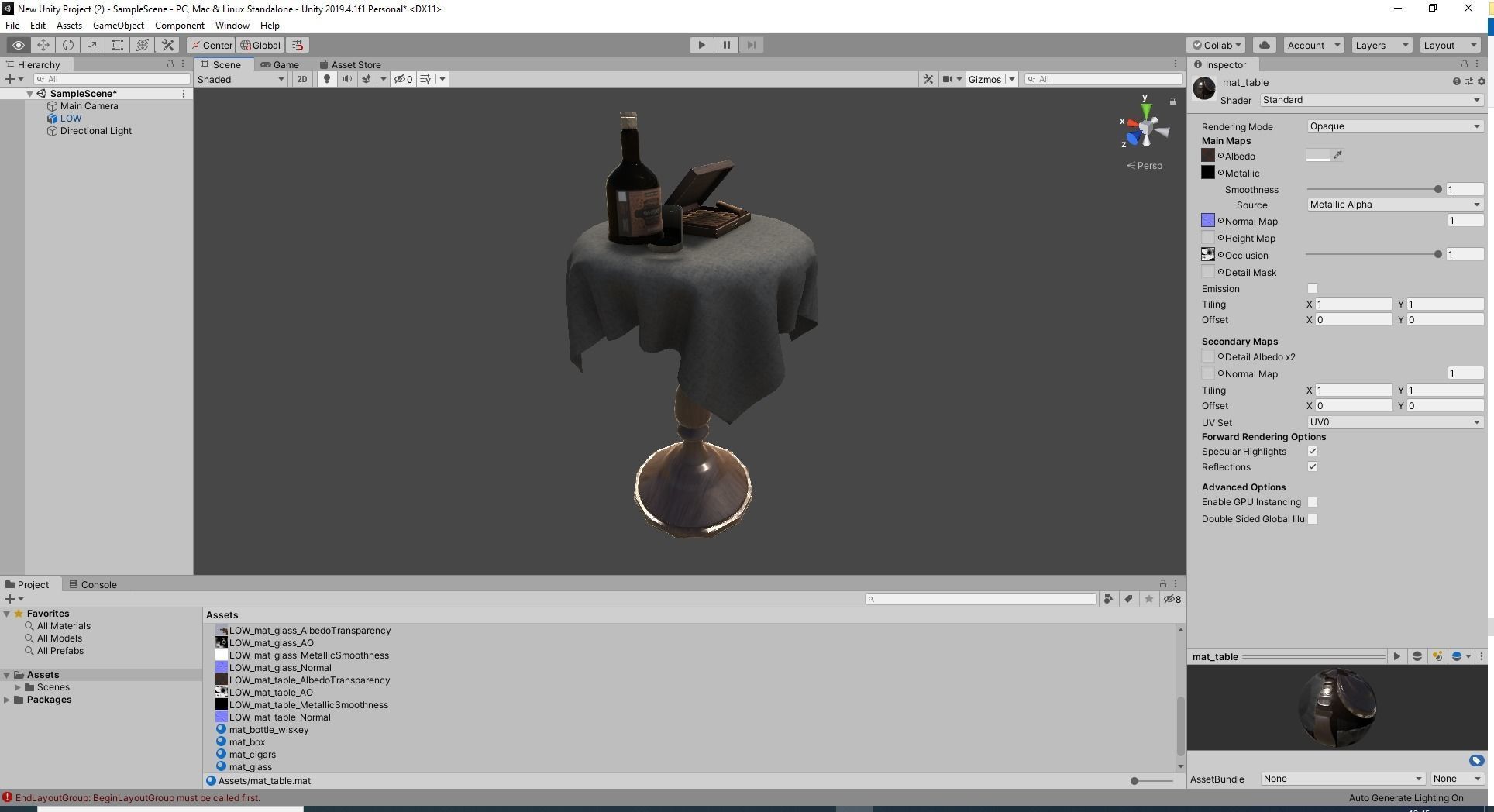
Task: Select the Rotate tool
Action: point(68,45)
